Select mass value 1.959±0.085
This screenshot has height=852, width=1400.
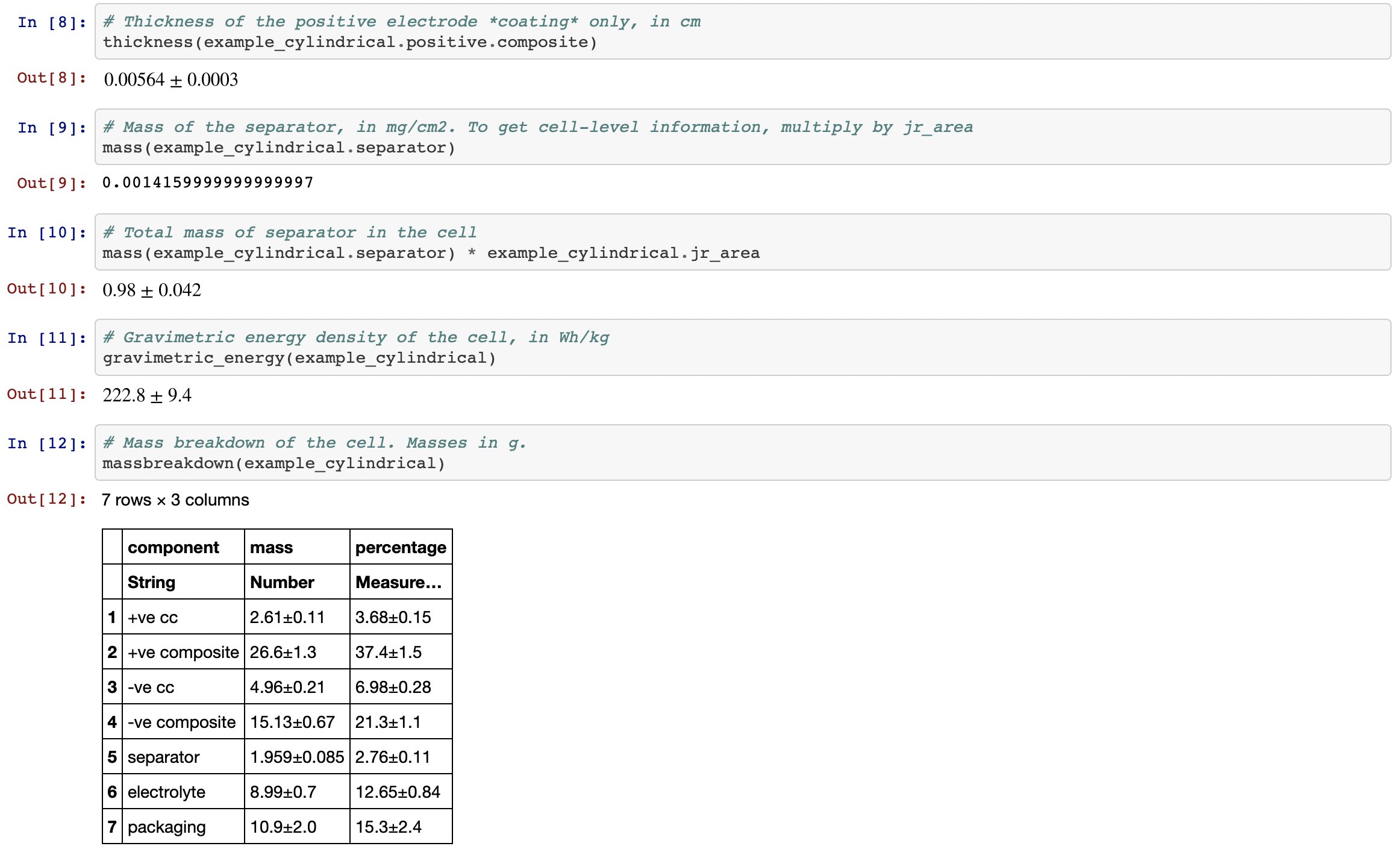[x=297, y=757]
